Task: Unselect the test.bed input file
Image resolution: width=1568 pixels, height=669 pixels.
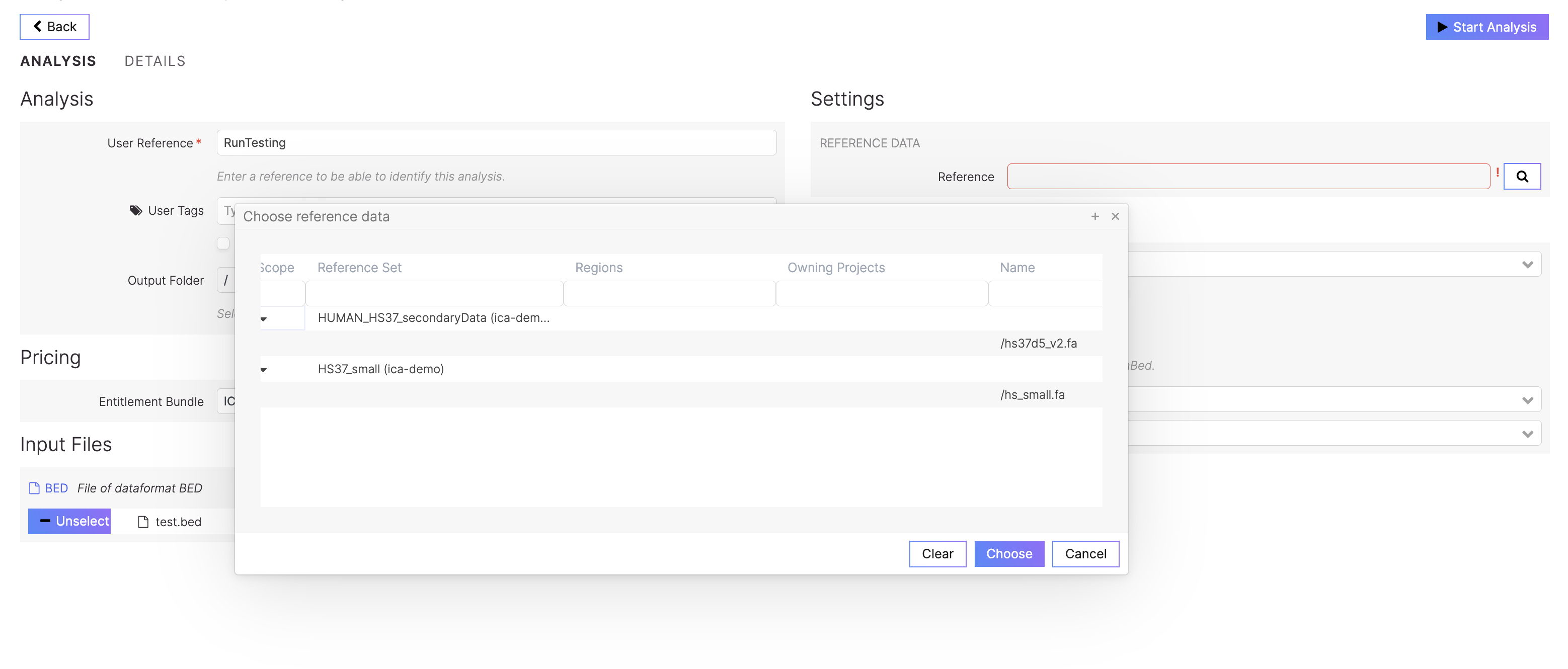Action: tap(69, 521)
